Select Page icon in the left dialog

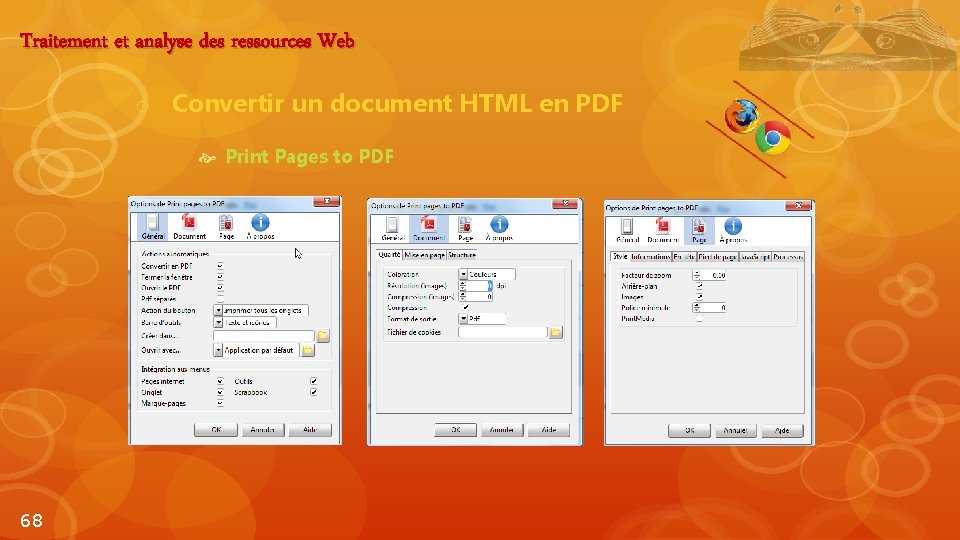[x=226, y=222]
